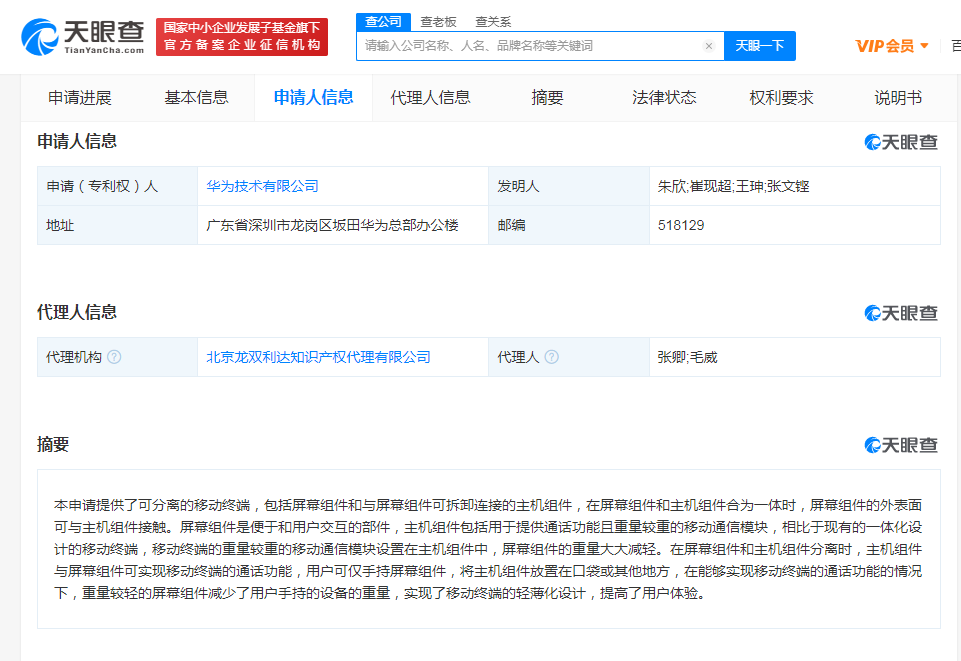Click the 天眼一下 search button
The width and height of the screenshot is (961, 661).
tap(759, 46)
